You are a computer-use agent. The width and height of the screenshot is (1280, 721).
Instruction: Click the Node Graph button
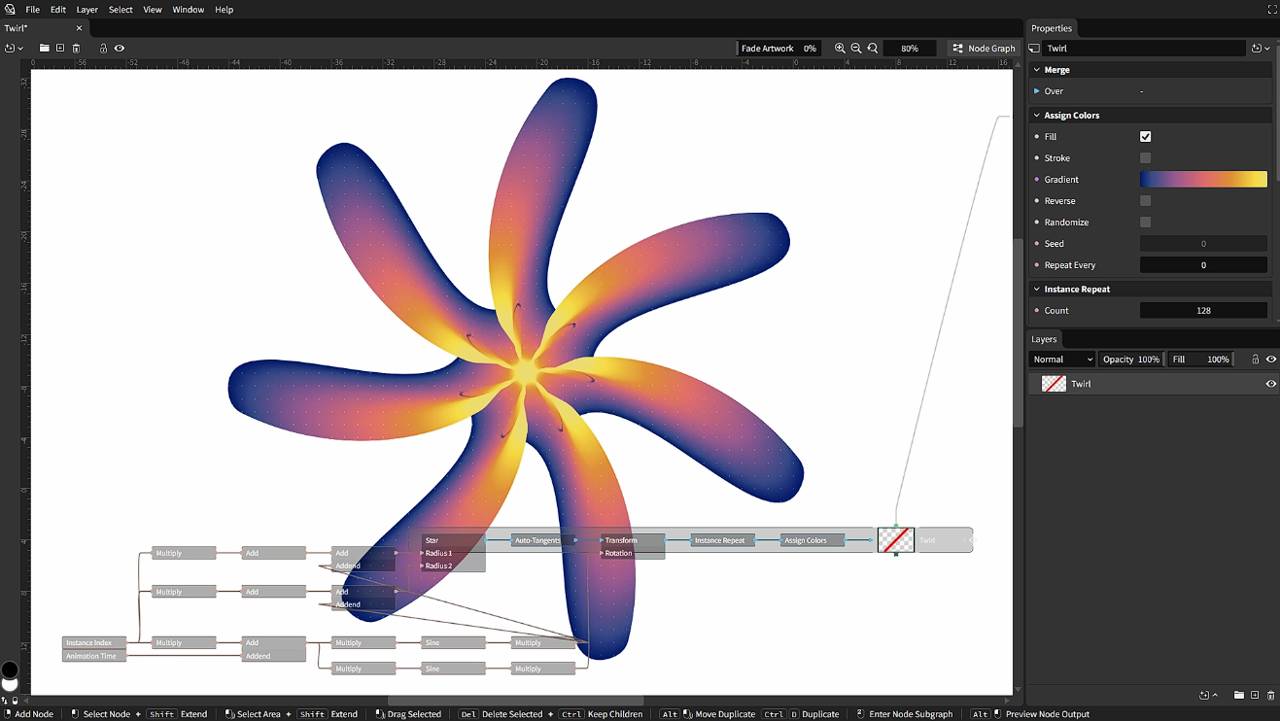coord(983,48)
